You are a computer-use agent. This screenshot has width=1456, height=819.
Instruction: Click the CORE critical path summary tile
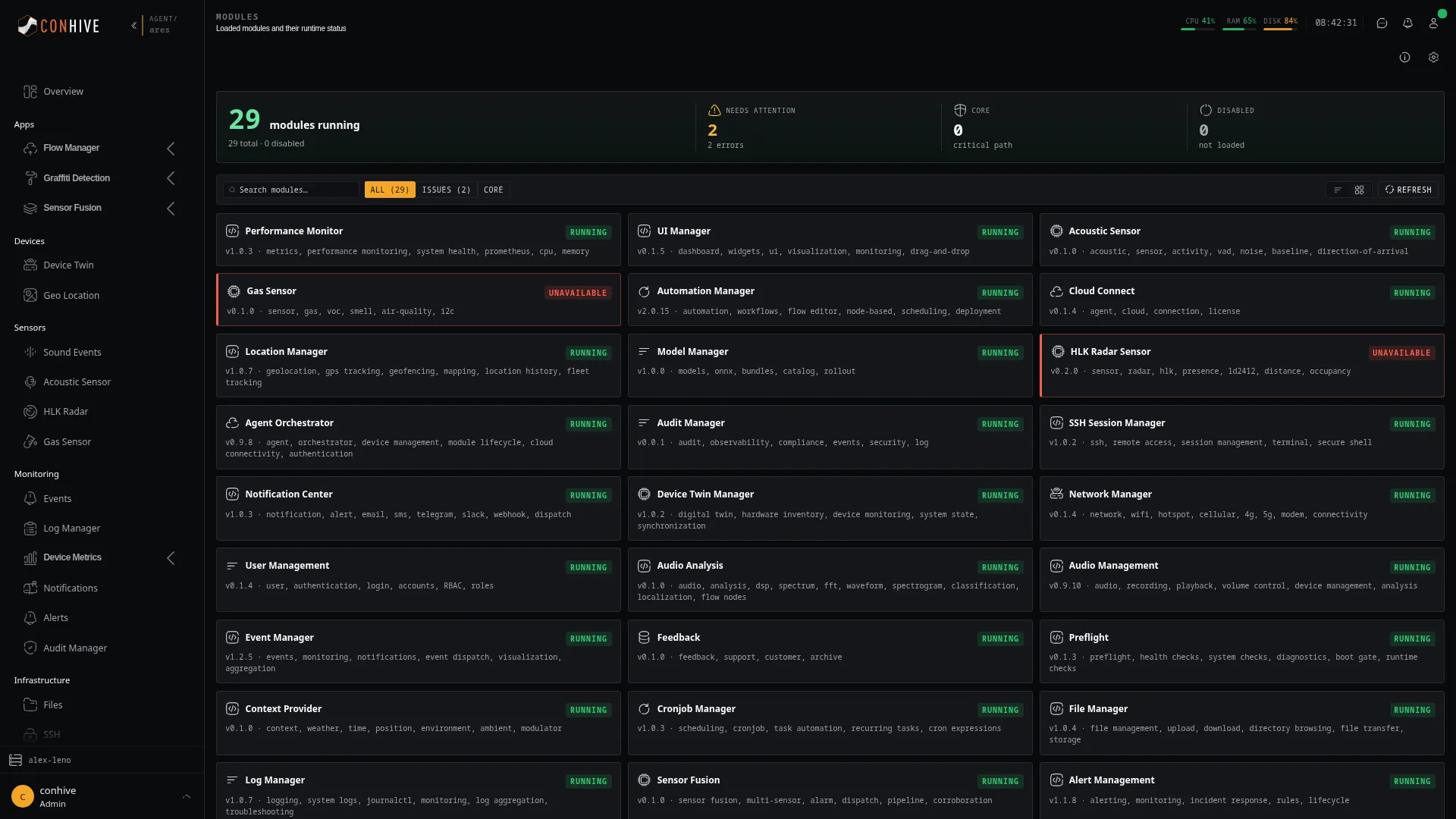1062,127
